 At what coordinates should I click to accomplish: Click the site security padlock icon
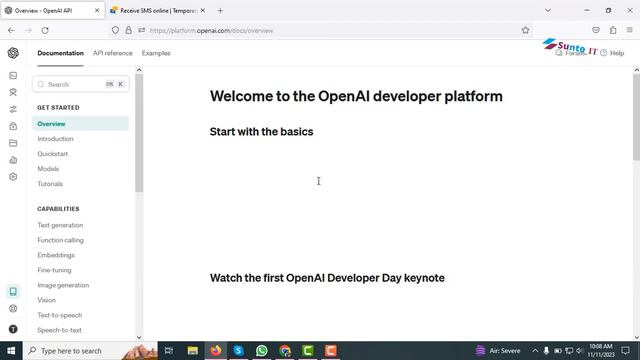[x=129, y=30]
